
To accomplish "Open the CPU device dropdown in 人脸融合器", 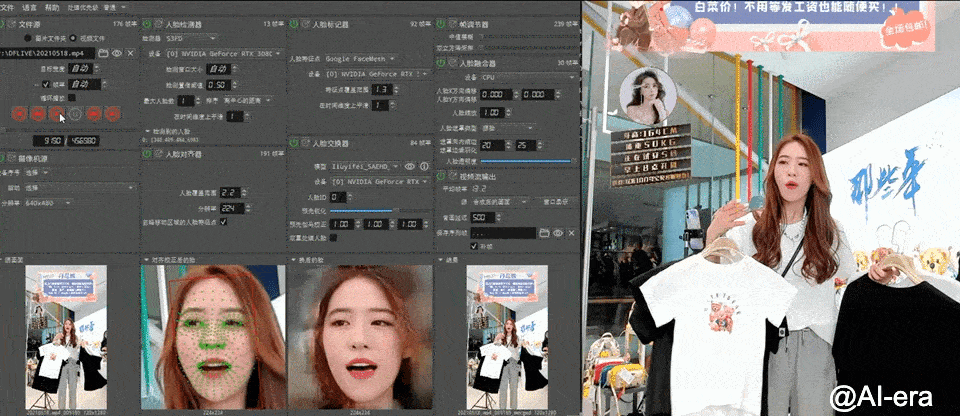I will pyautogui.click(x=528, y=78).
